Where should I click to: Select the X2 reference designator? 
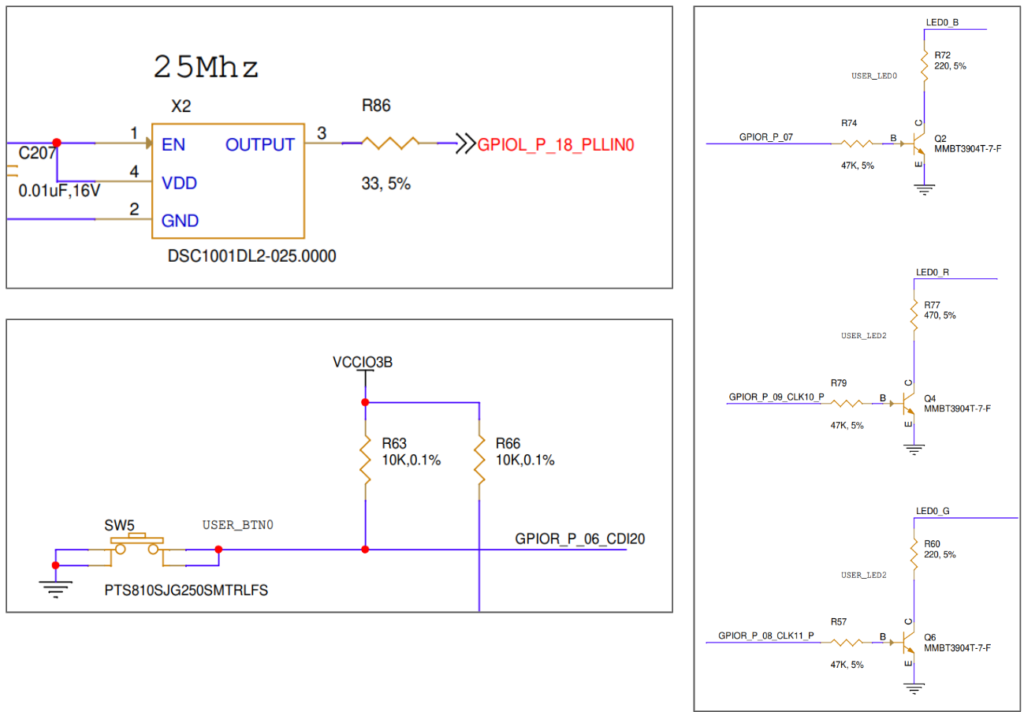181,106
